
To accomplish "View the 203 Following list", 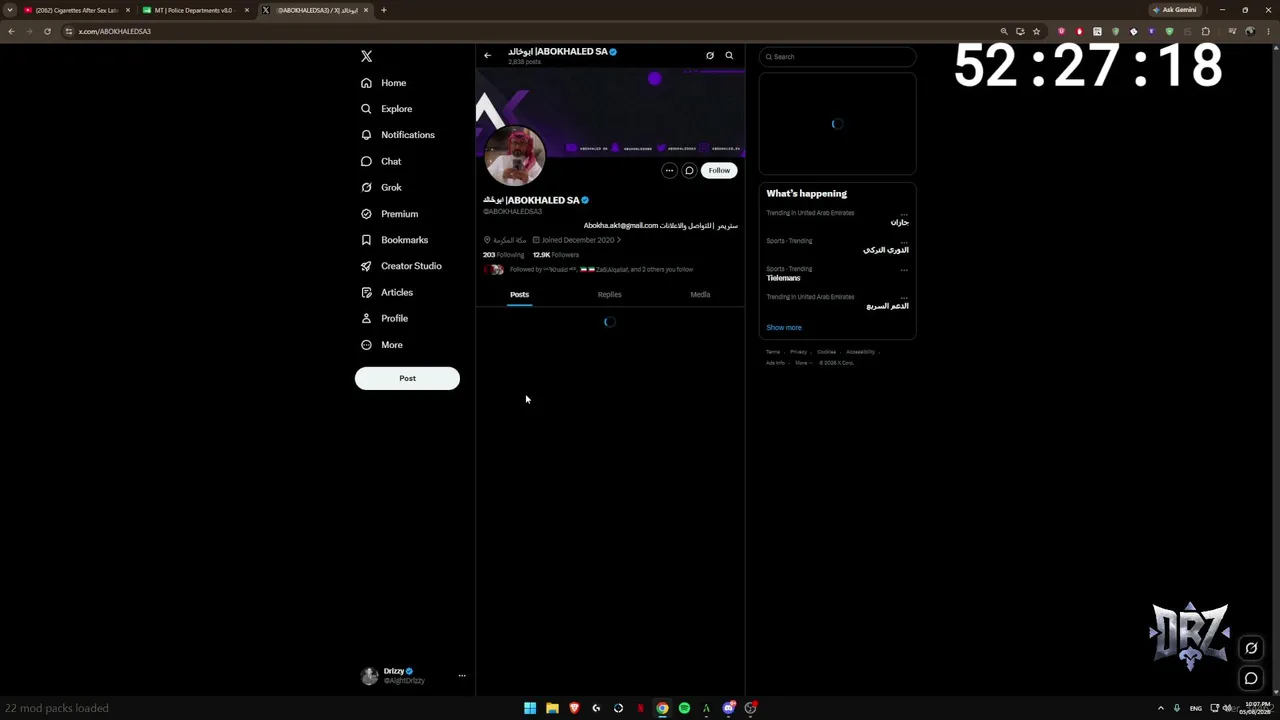I will tap(503, 255).
